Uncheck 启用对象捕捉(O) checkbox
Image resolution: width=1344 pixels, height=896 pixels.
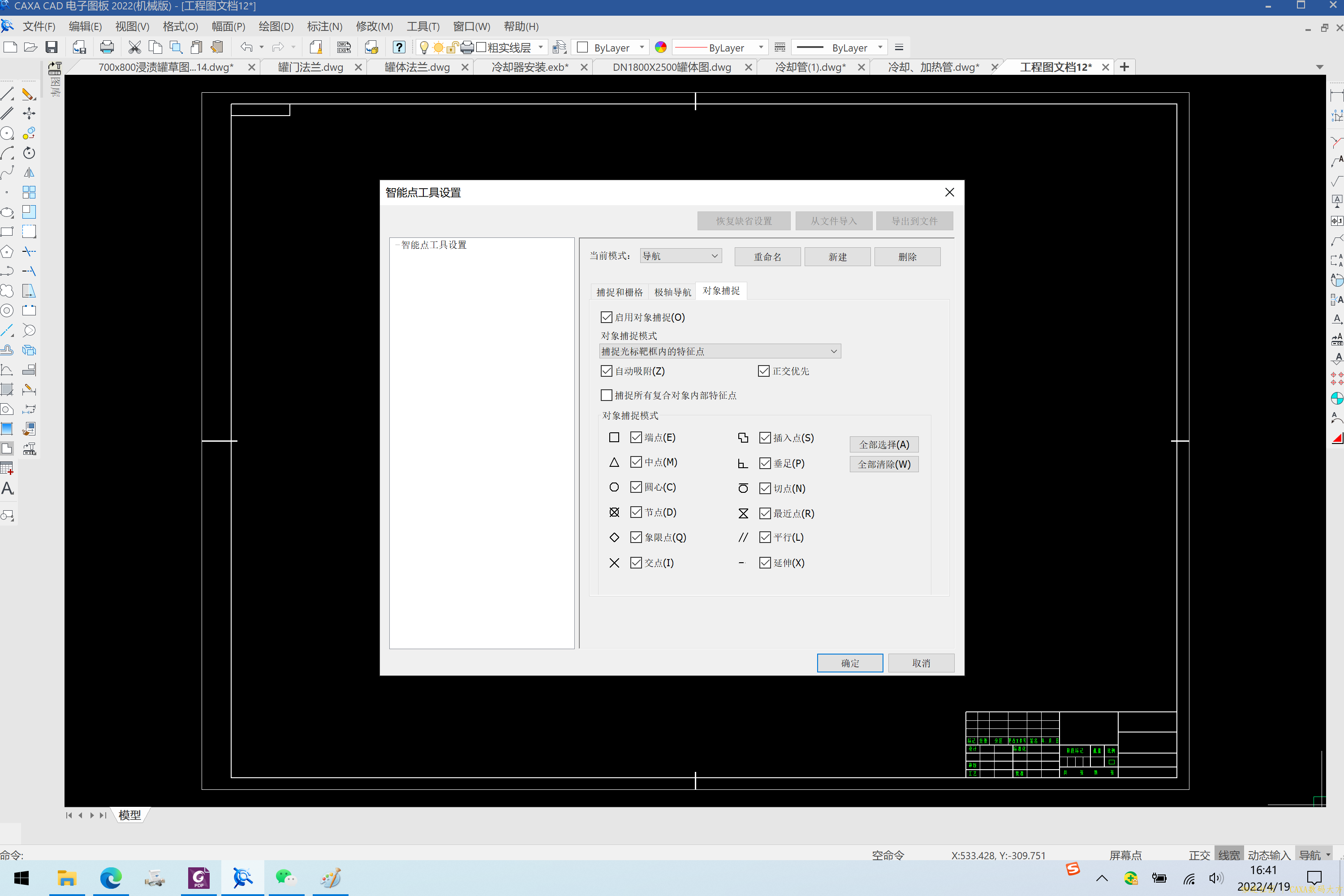pos(606,317)
